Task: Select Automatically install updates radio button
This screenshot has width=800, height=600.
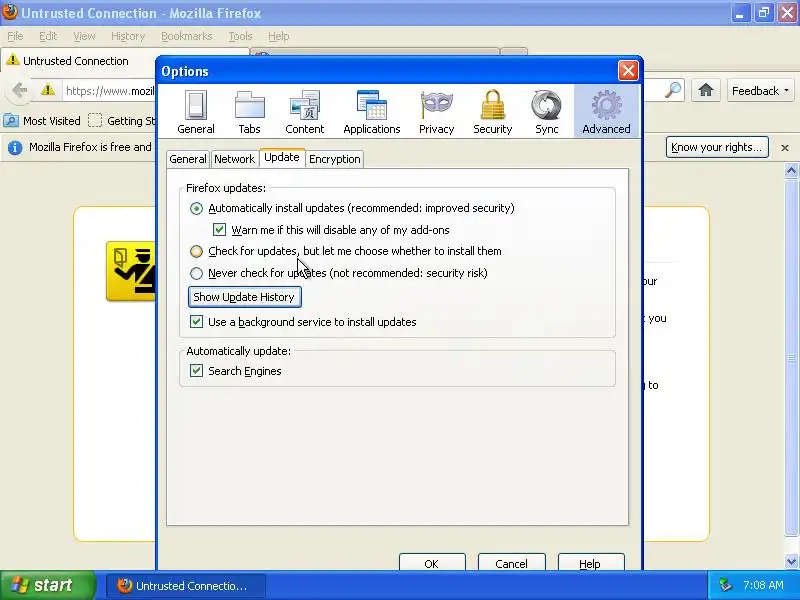Action: tap(196, 209)
